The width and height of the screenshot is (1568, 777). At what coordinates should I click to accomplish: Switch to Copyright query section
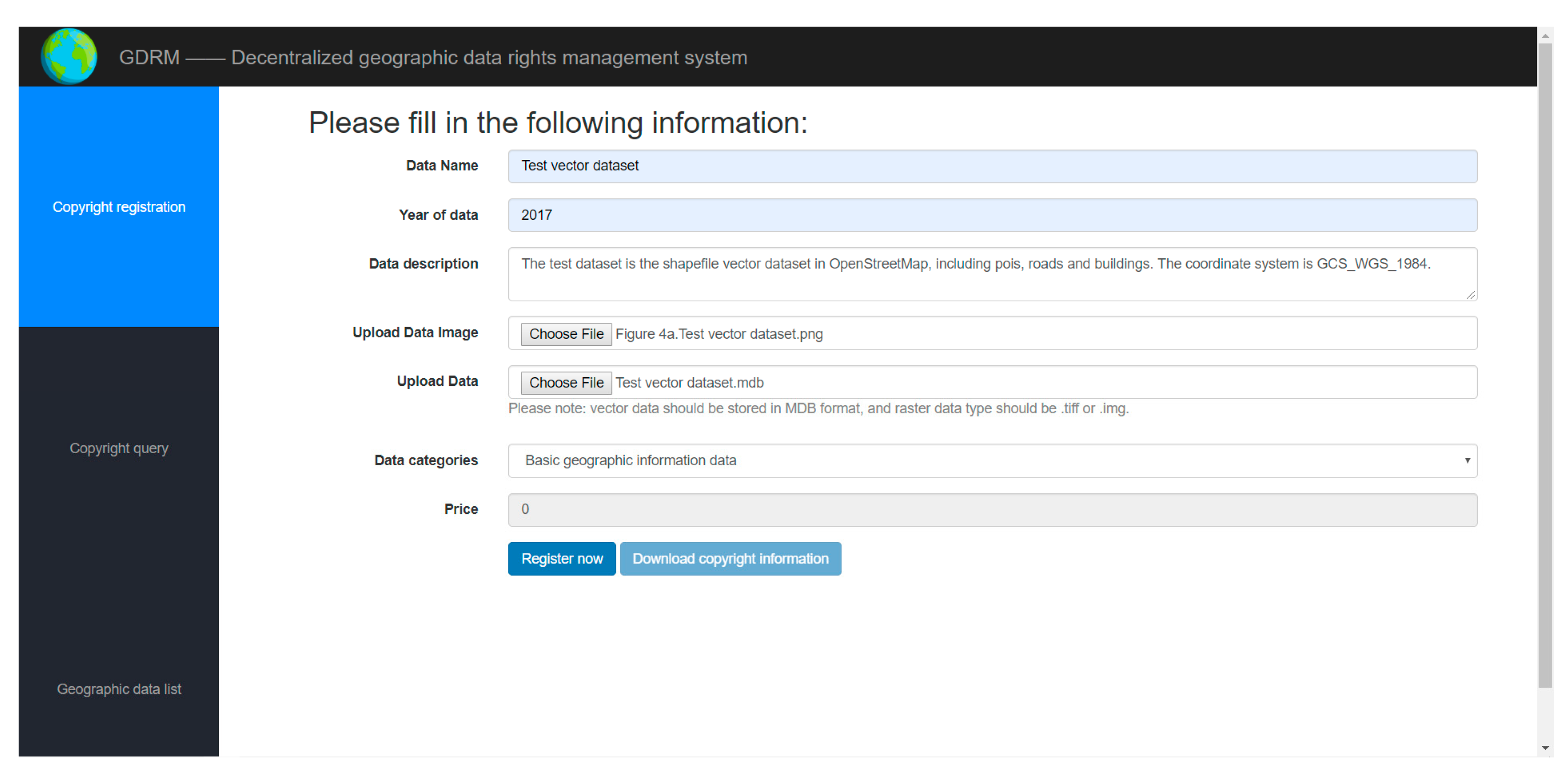(118, 448)
